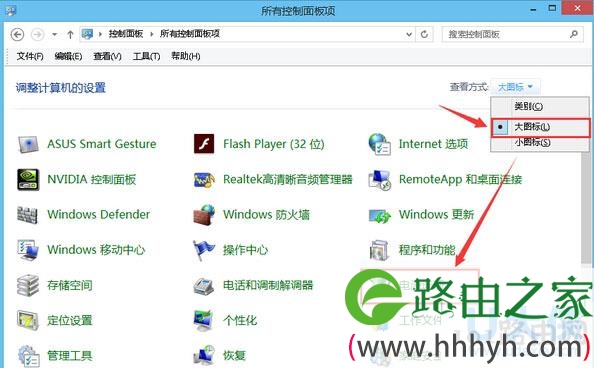Open the 程序和功能 icon
This screenshot has height=368, width=594.
click(379, 250)
